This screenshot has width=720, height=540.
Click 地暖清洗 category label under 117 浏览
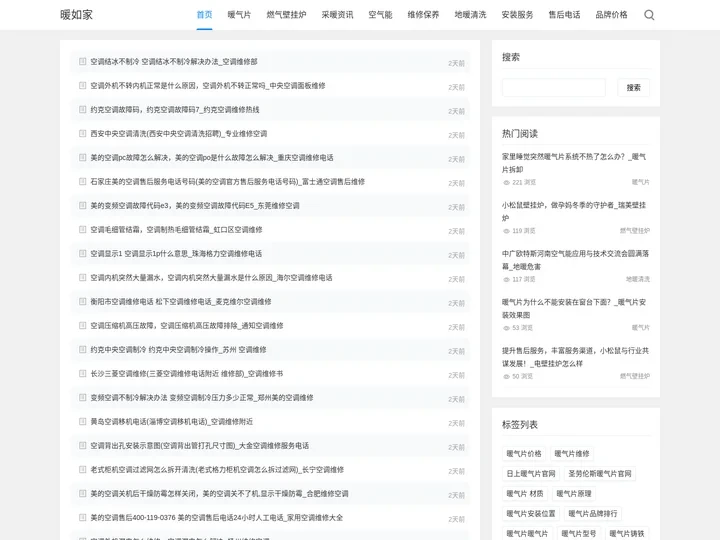(638, 279)
